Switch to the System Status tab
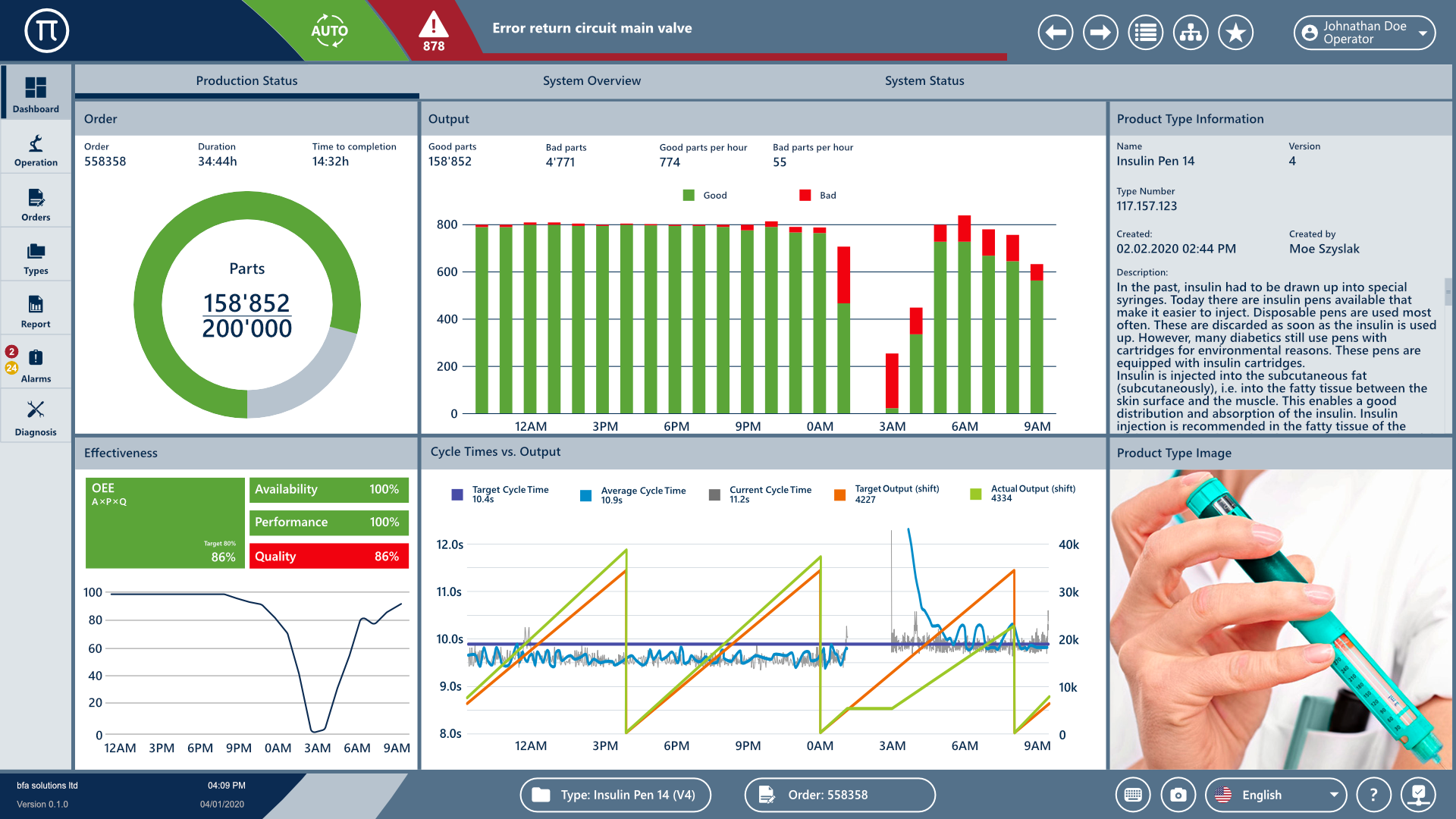The image size is (1456, 819). 924,81
